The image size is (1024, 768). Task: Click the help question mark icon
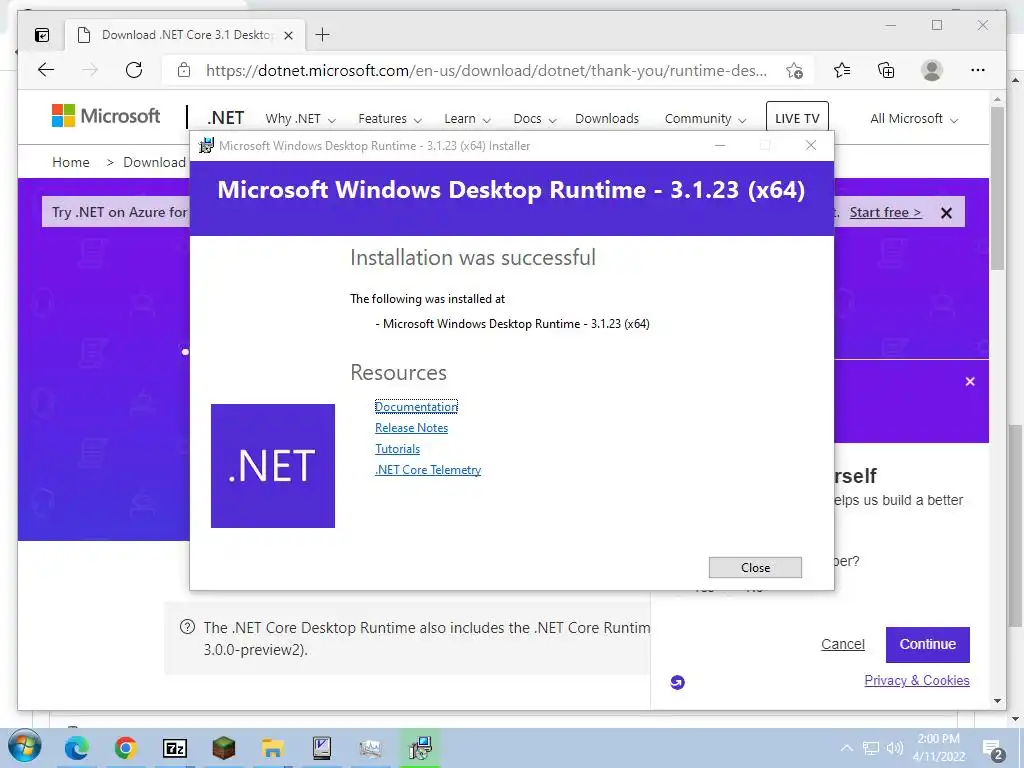(x=187, y=627)
